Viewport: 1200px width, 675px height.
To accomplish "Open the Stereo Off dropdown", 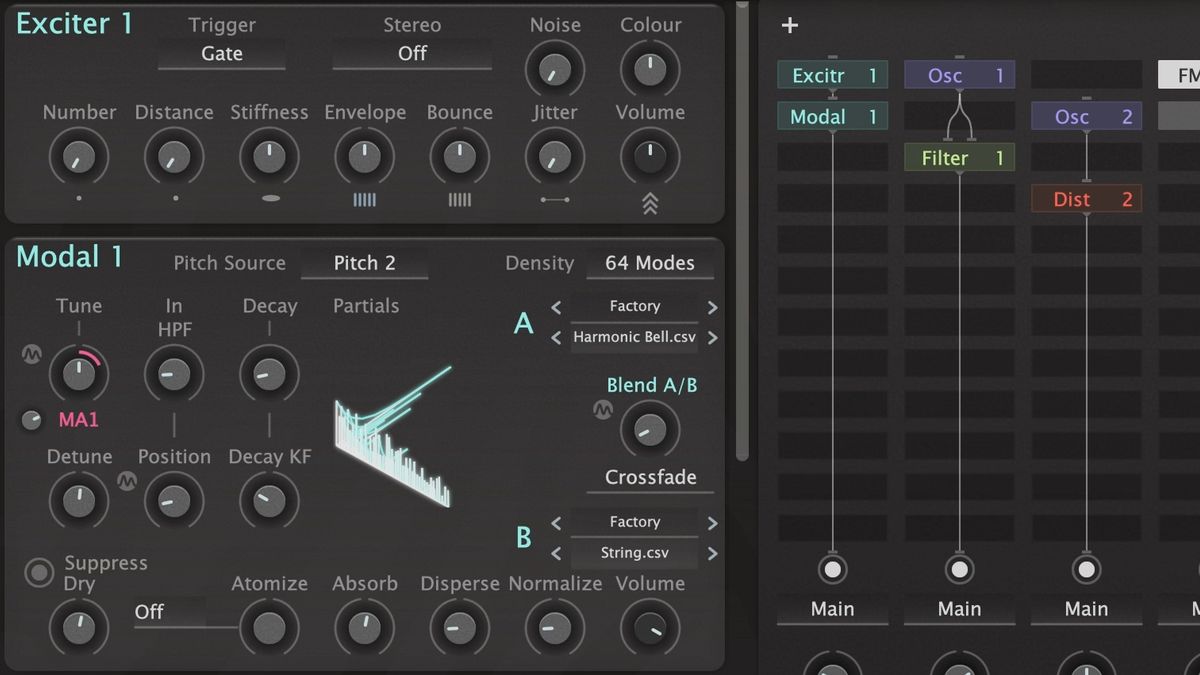I will tap(412, 54).
